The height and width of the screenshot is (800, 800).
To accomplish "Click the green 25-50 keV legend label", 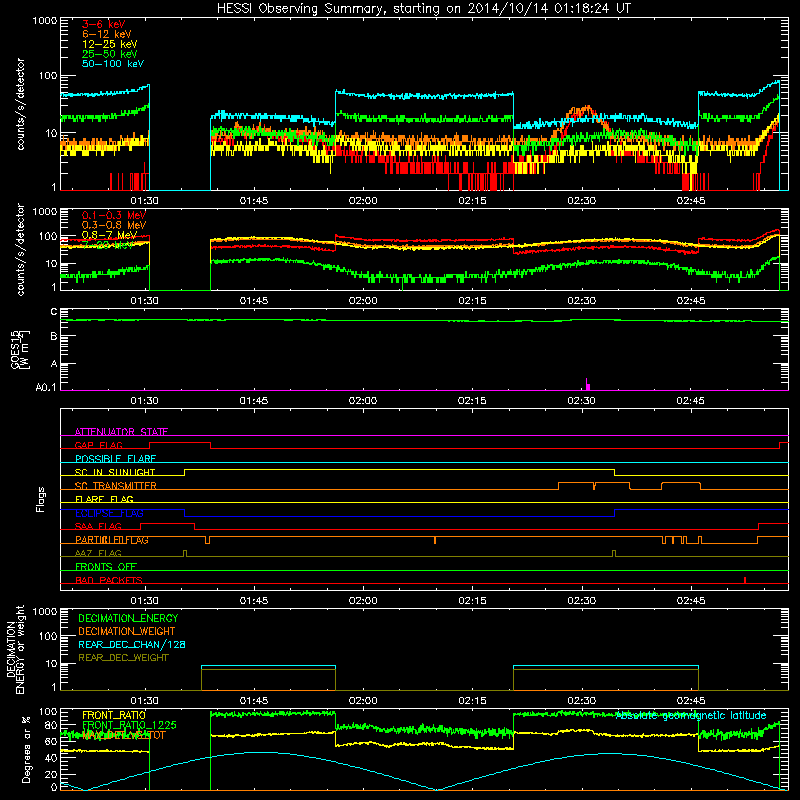I will (x=110, y=54).
